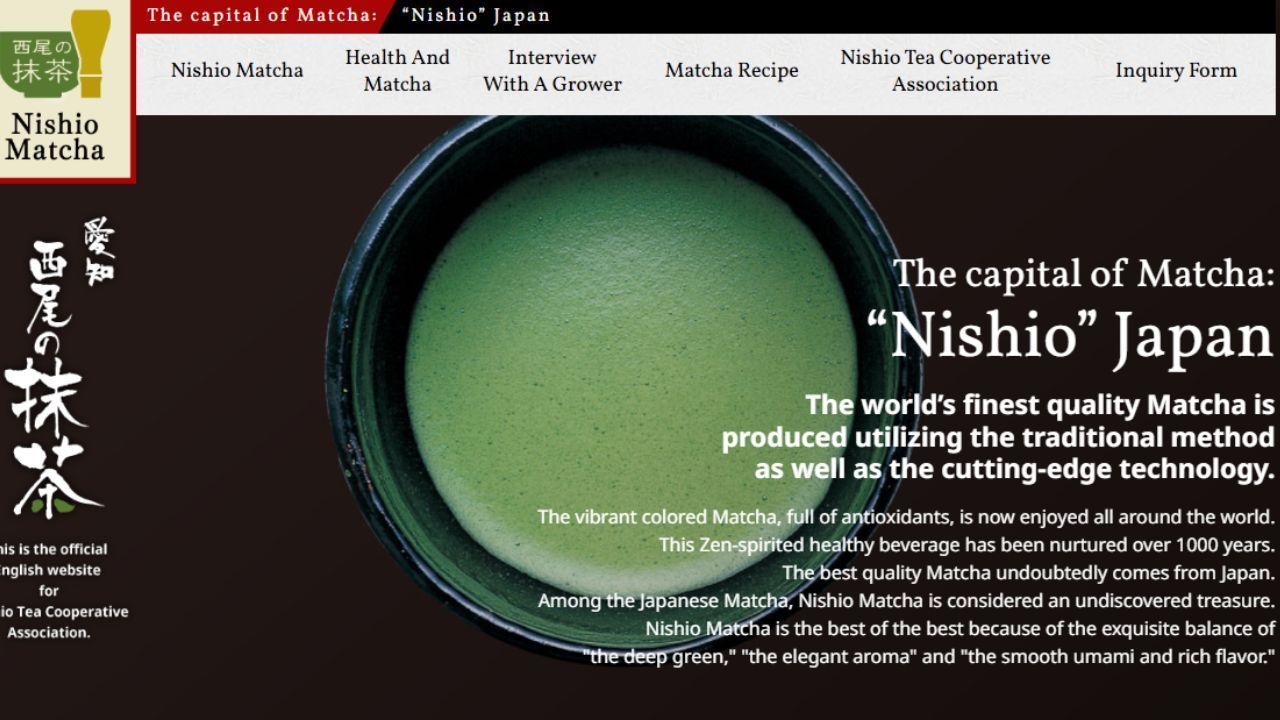The width and height of the screenshot is (1280, 720).
Task: Click the "world's finest quality Matcha" subheading
Action: tap(998, 437)
